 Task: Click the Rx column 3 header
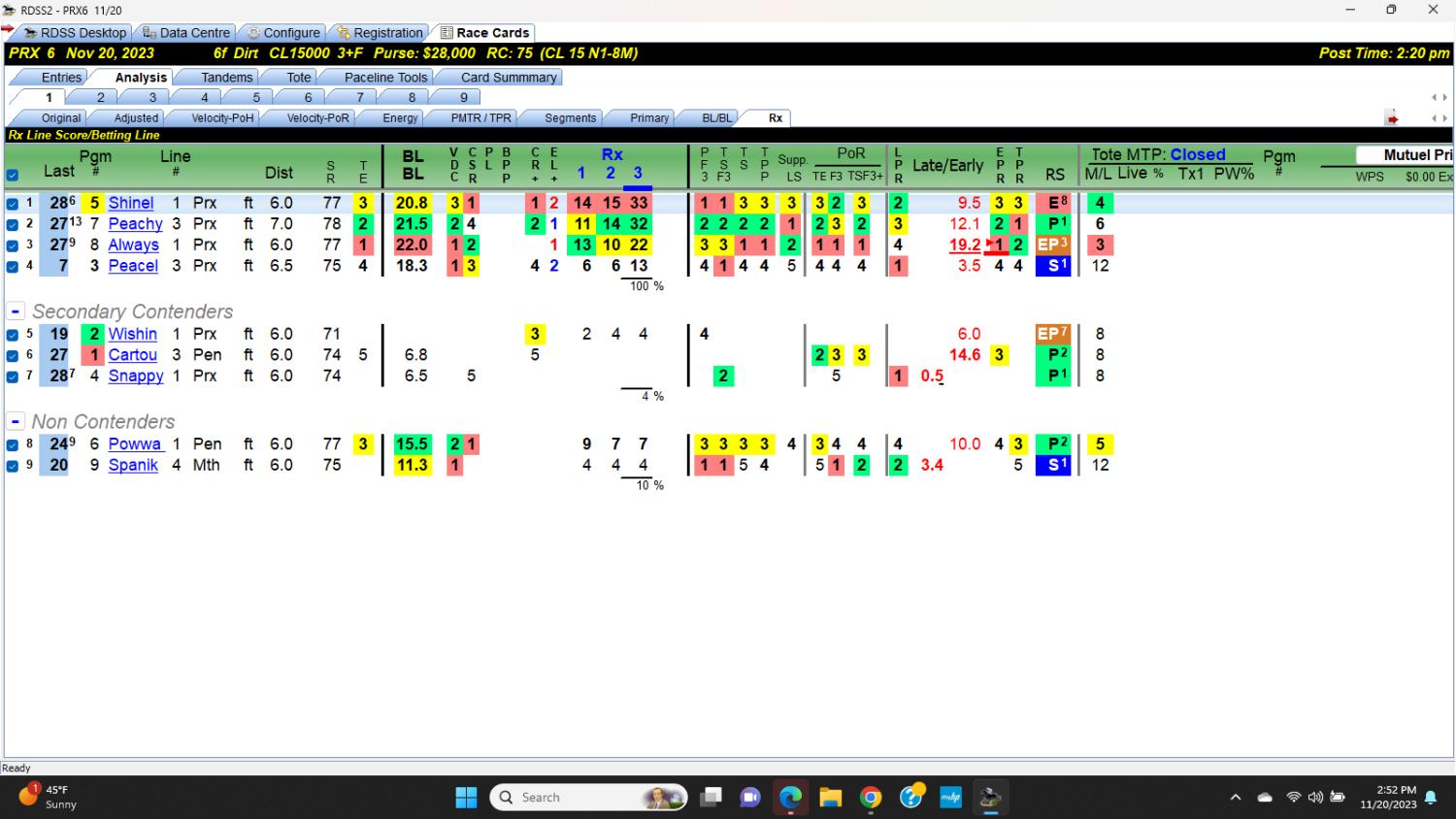(638, 173)
